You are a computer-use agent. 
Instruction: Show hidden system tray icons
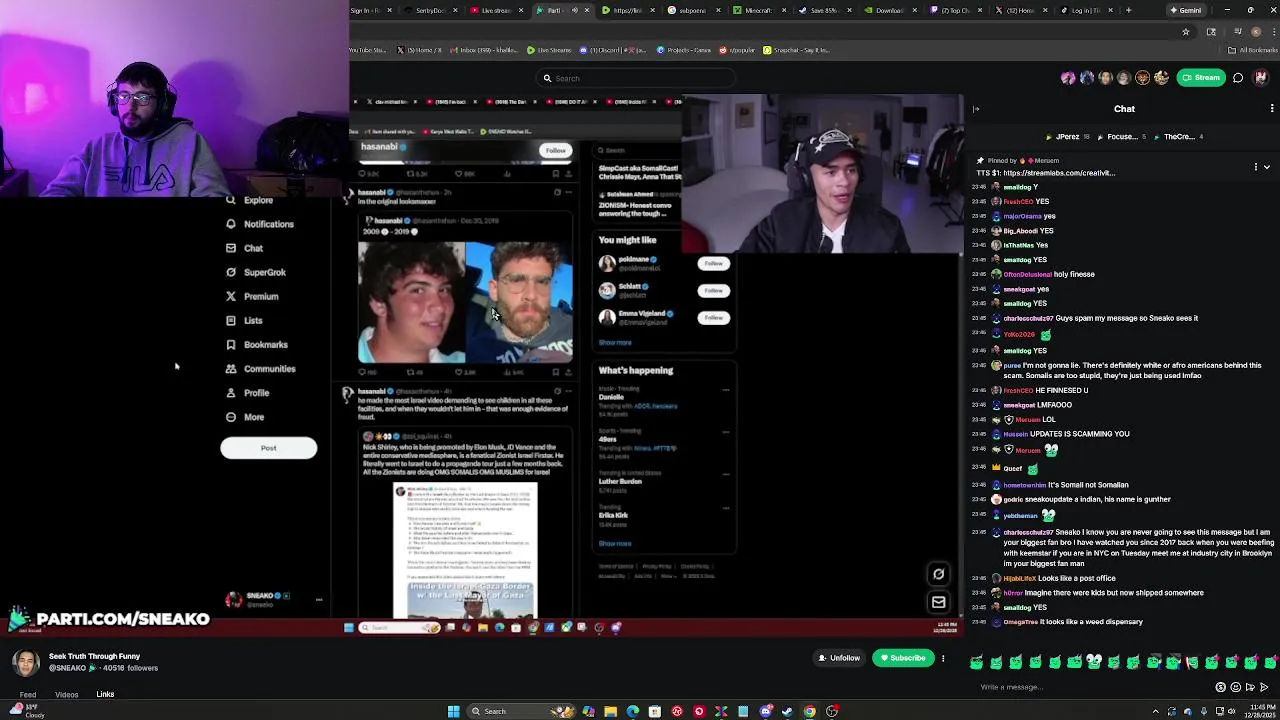(x=1157, y=711)
